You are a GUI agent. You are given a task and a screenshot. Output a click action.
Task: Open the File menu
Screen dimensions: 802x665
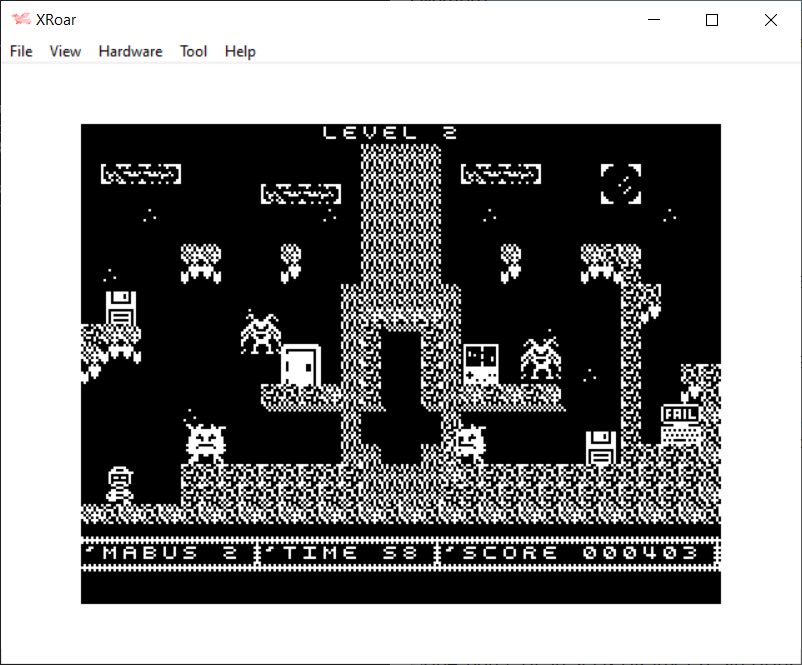coord(21,51)
